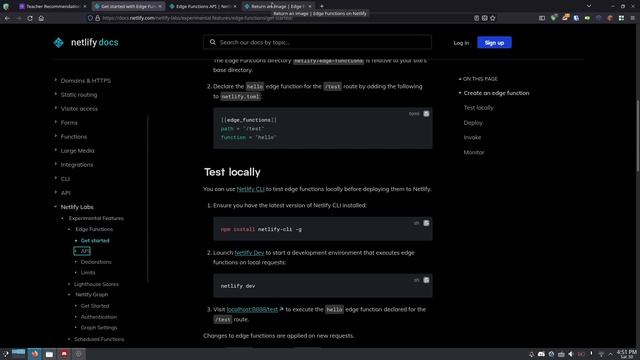Open the Netlify Dev link

249,253
